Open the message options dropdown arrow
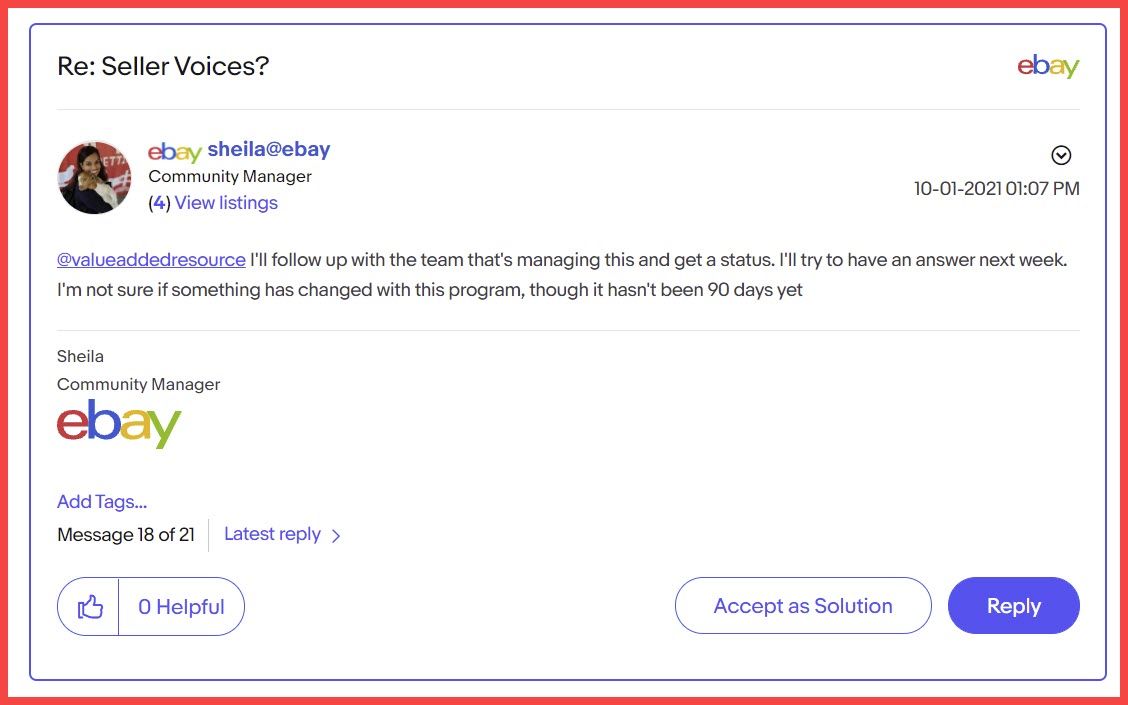This screenshot has height=705, width=1128. coord(1061,155)
